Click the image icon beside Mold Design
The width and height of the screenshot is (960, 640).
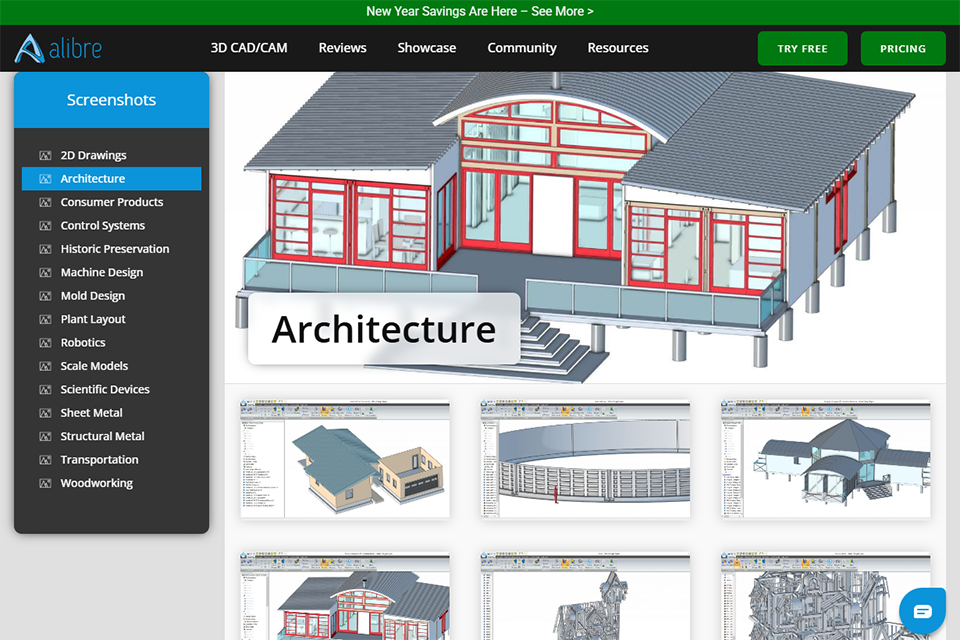pyautogui.click(x=45, y=296)
